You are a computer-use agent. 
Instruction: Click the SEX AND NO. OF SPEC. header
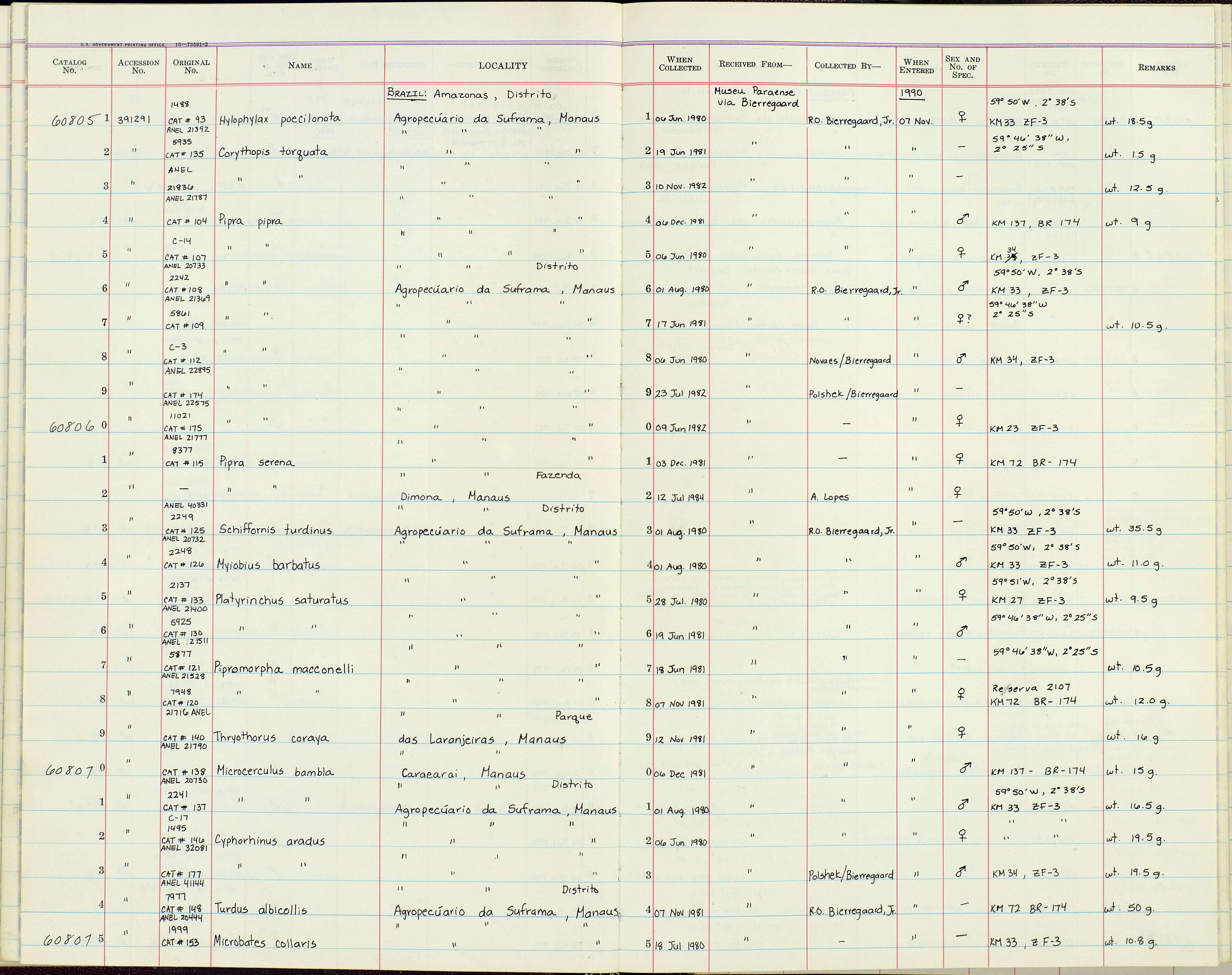pos(963,67)
